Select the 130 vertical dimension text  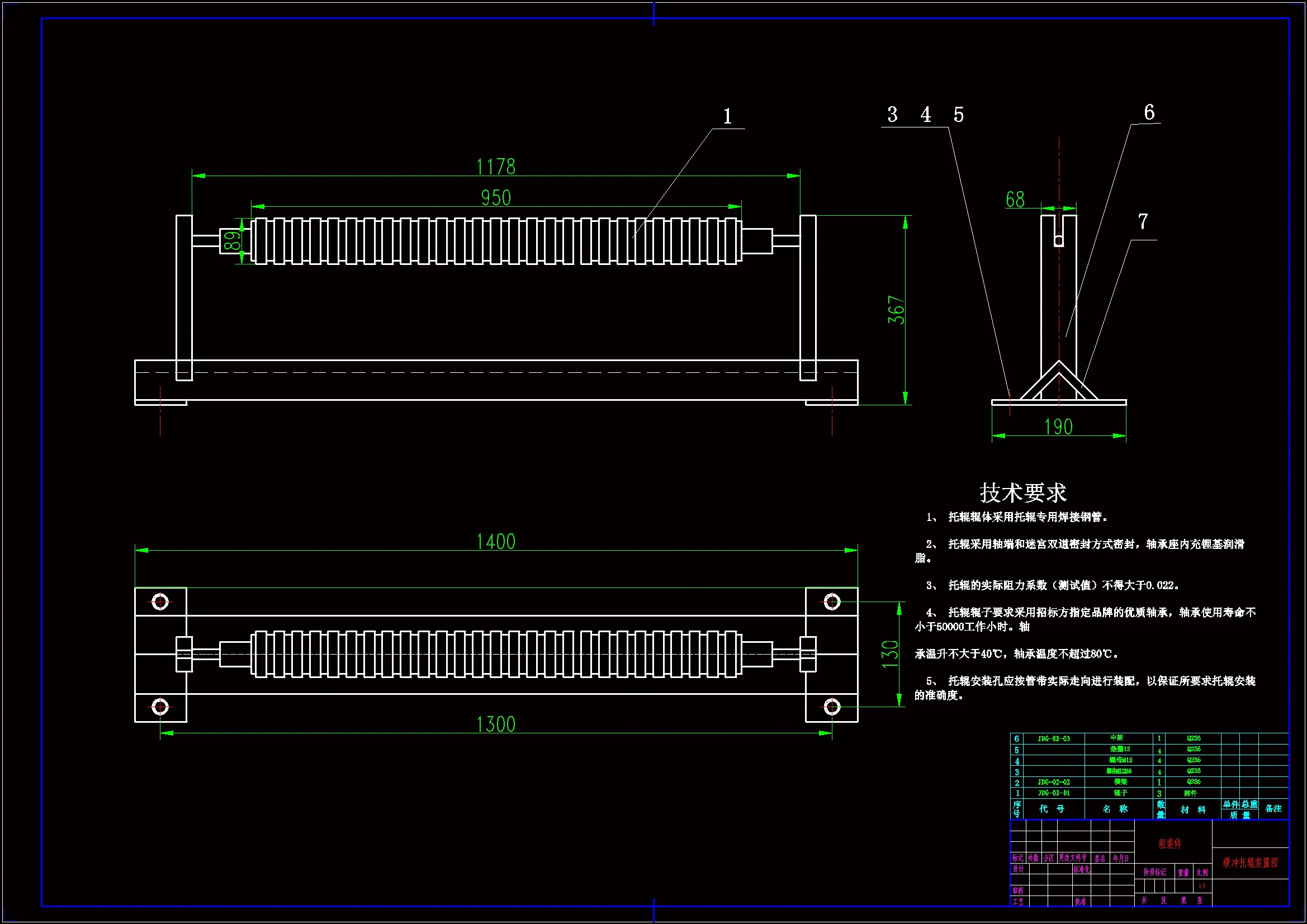[890, 654]
